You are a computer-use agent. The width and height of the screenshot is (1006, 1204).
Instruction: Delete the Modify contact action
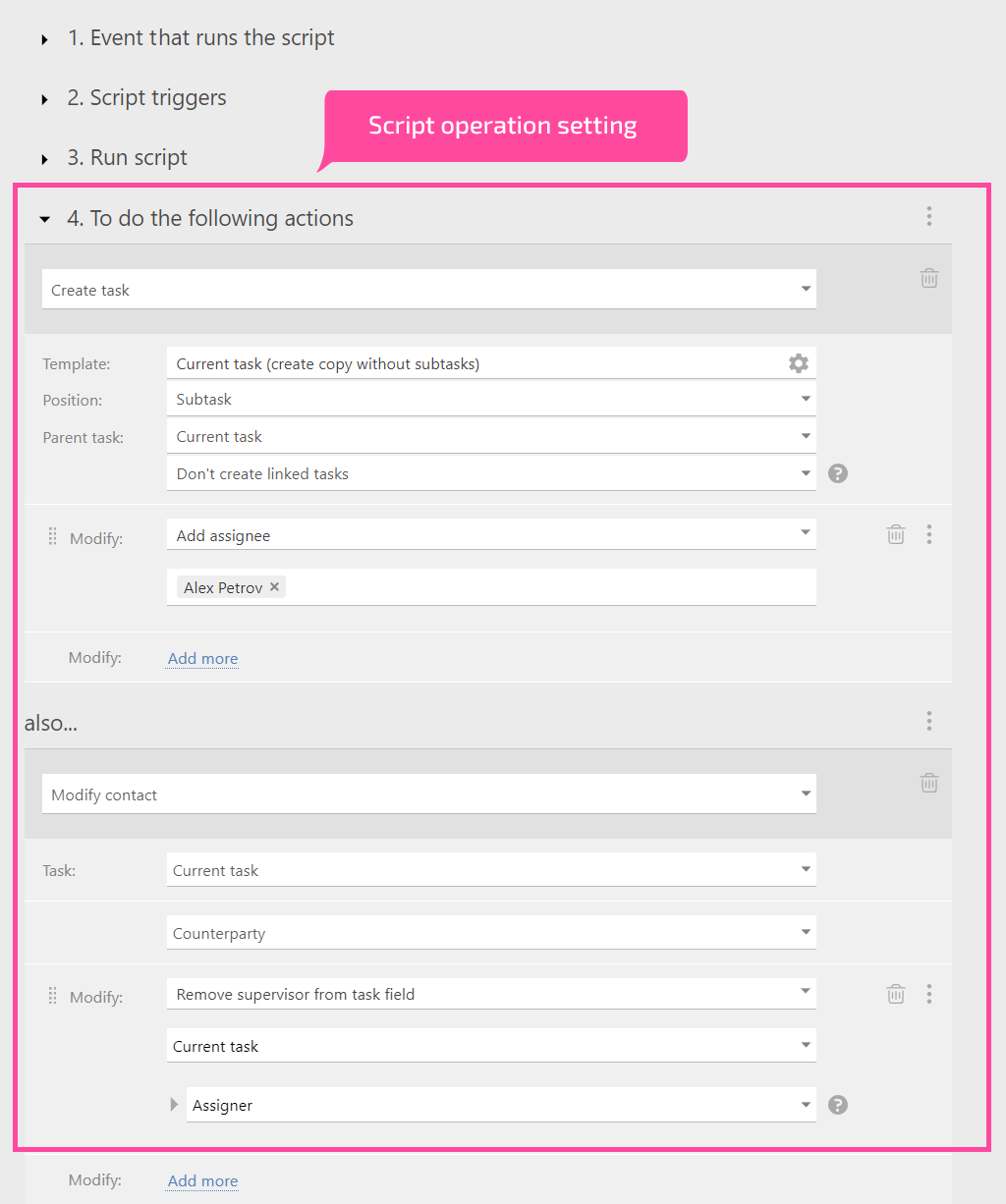click(x=929, y=783)
